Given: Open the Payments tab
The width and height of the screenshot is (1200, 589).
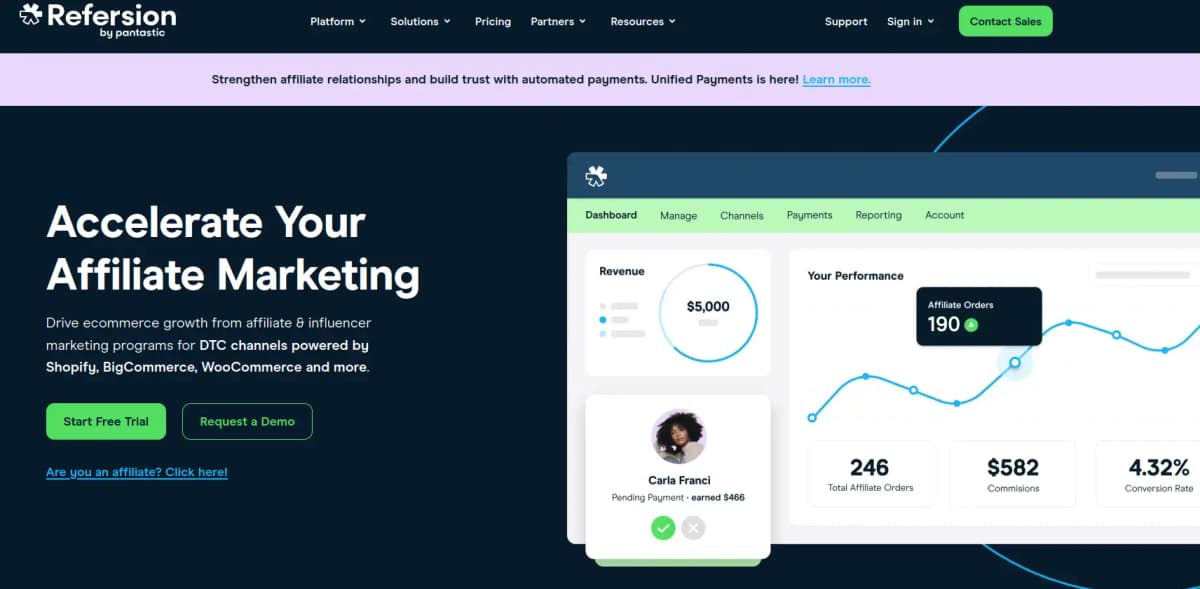Looking at the screenshot, I should click(x=810, y=215).
